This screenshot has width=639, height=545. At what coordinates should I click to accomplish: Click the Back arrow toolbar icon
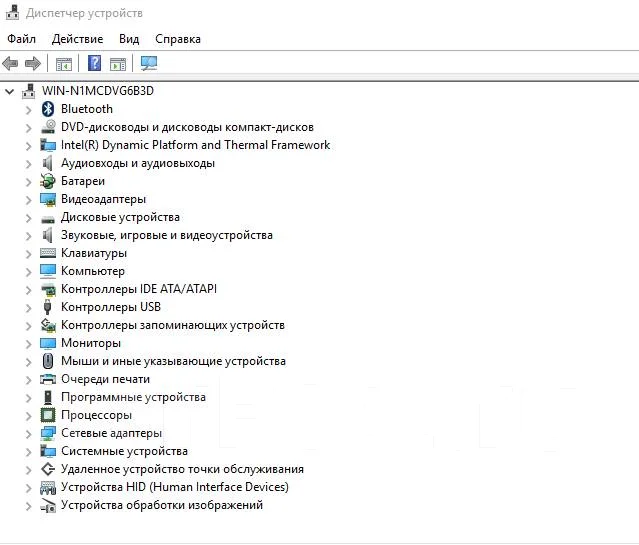[x=10, y=64]
